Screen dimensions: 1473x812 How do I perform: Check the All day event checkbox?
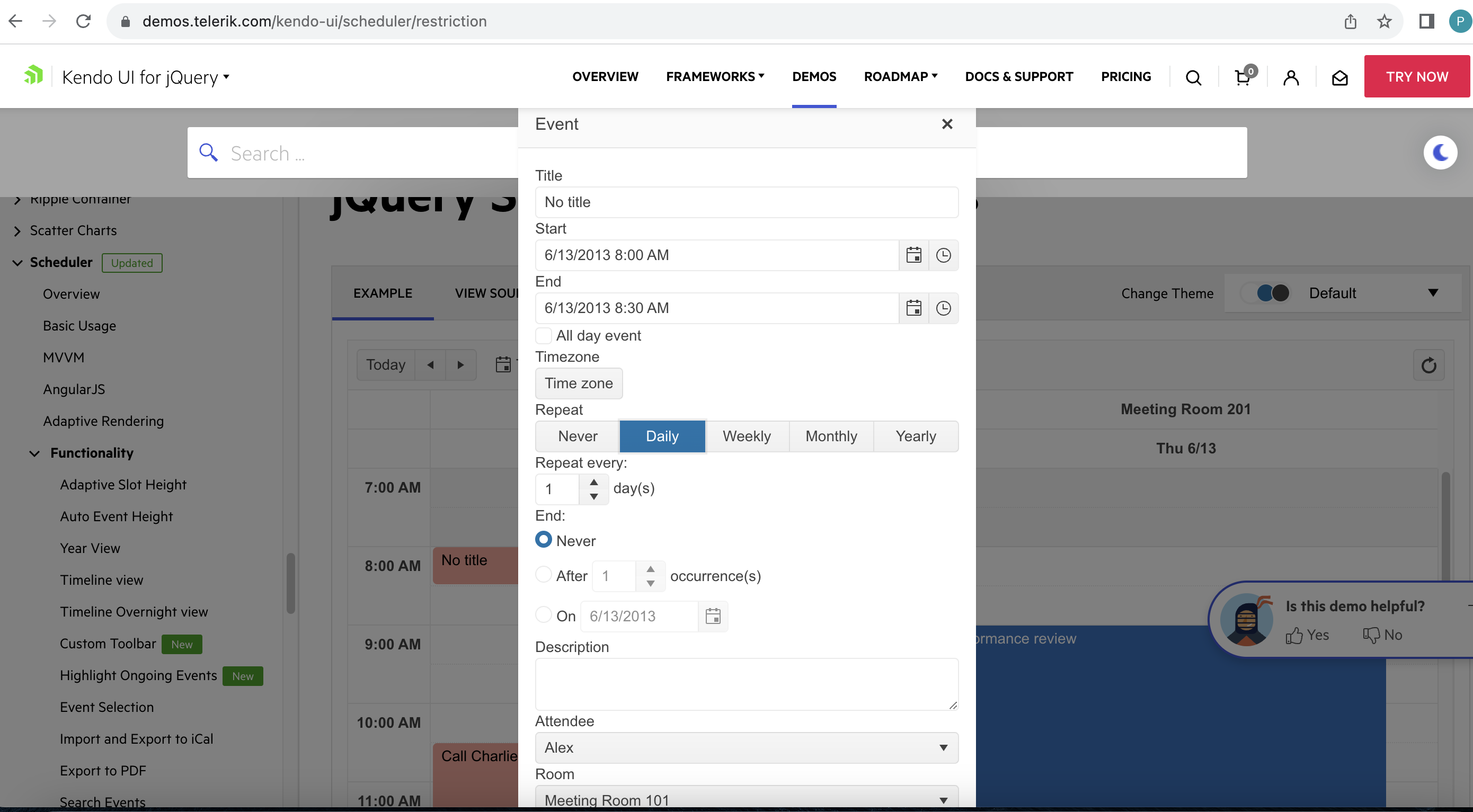click(x=543, y=335)
